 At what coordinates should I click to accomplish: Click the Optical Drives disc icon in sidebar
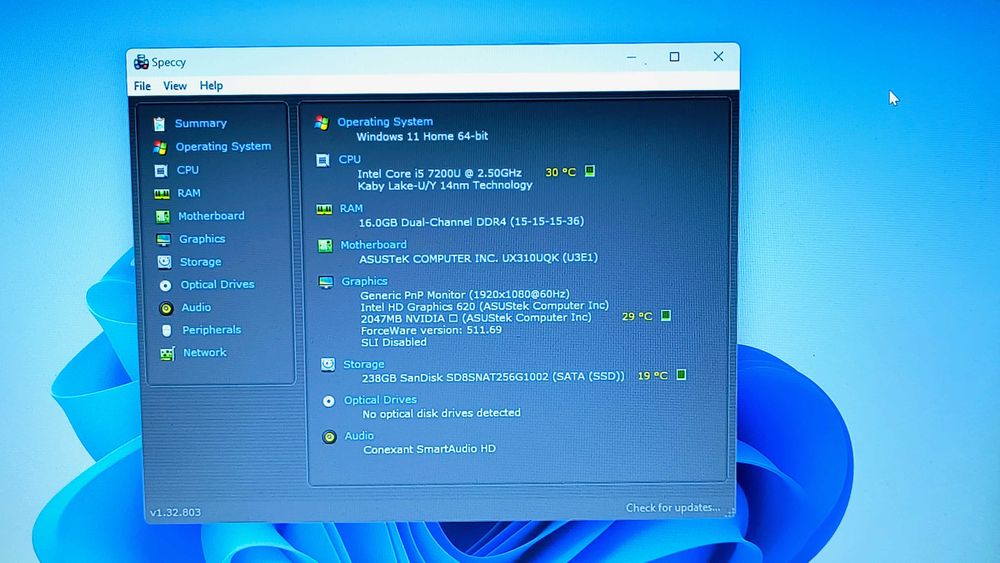pos(165,285)
